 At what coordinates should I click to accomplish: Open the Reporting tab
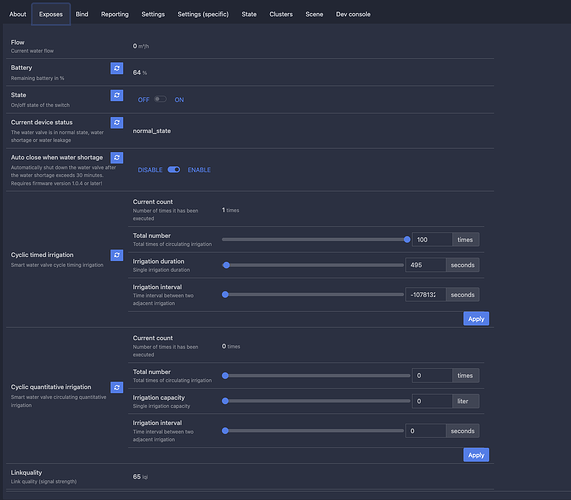(115, 14)
